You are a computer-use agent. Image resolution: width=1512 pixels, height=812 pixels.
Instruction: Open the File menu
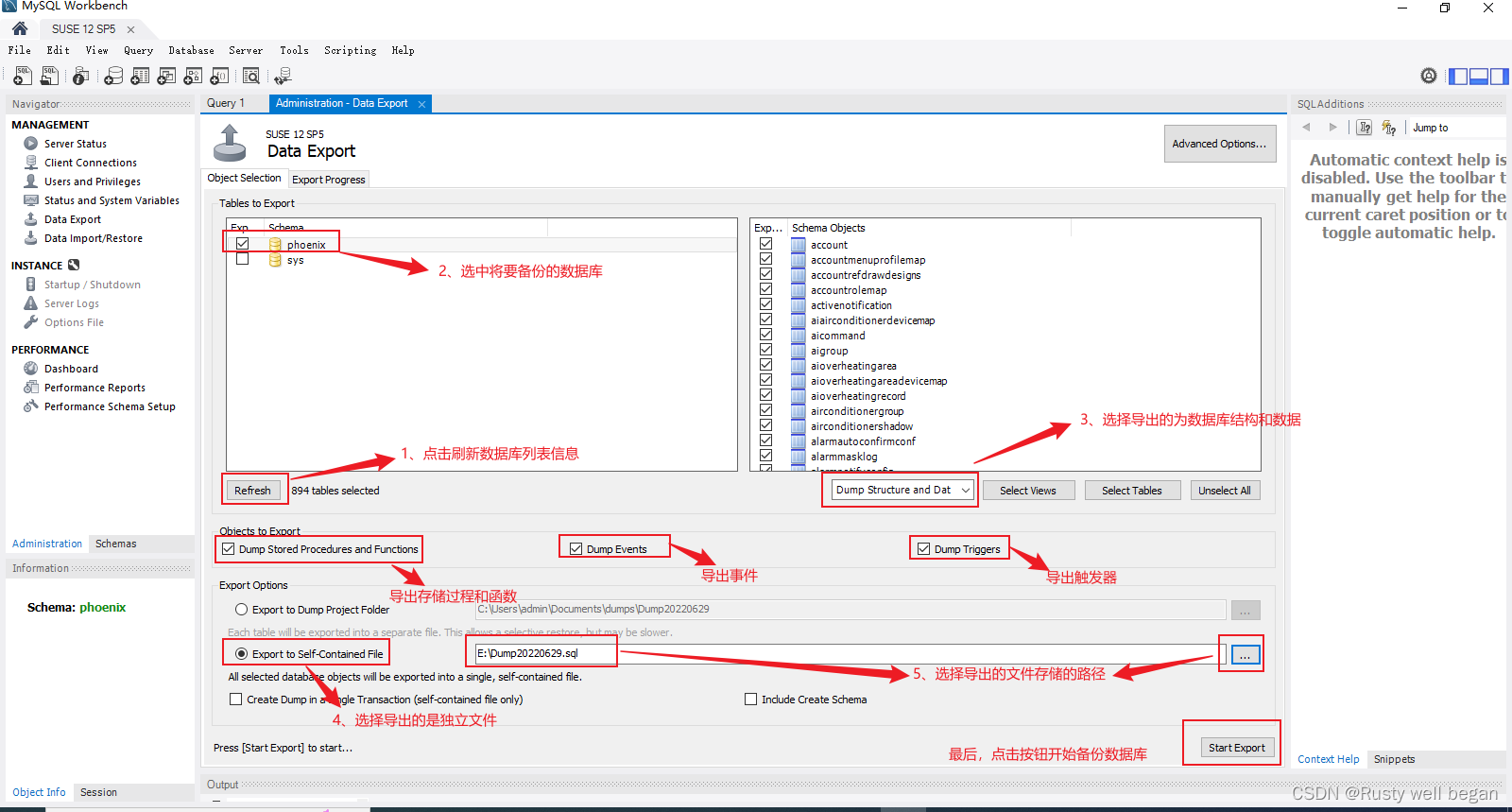pyautogui.click(x=20, y=51)
